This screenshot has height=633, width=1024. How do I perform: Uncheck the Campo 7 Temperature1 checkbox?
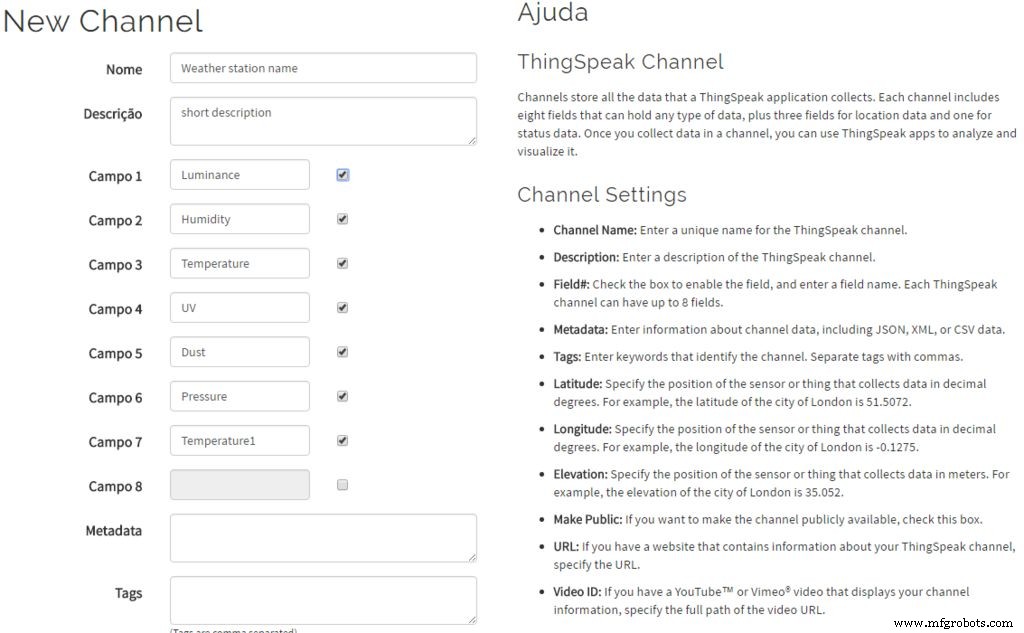(343, 440)
